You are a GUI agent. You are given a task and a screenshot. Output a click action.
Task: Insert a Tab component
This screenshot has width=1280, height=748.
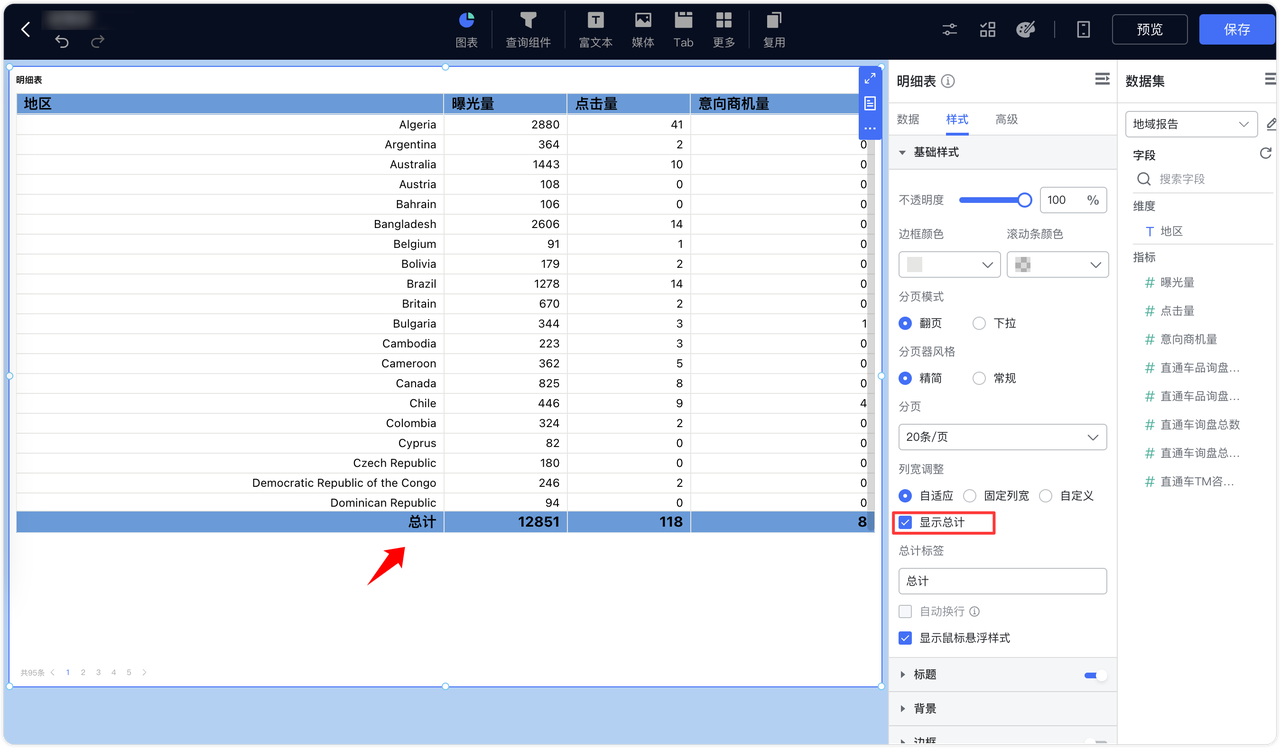point(683,29)
